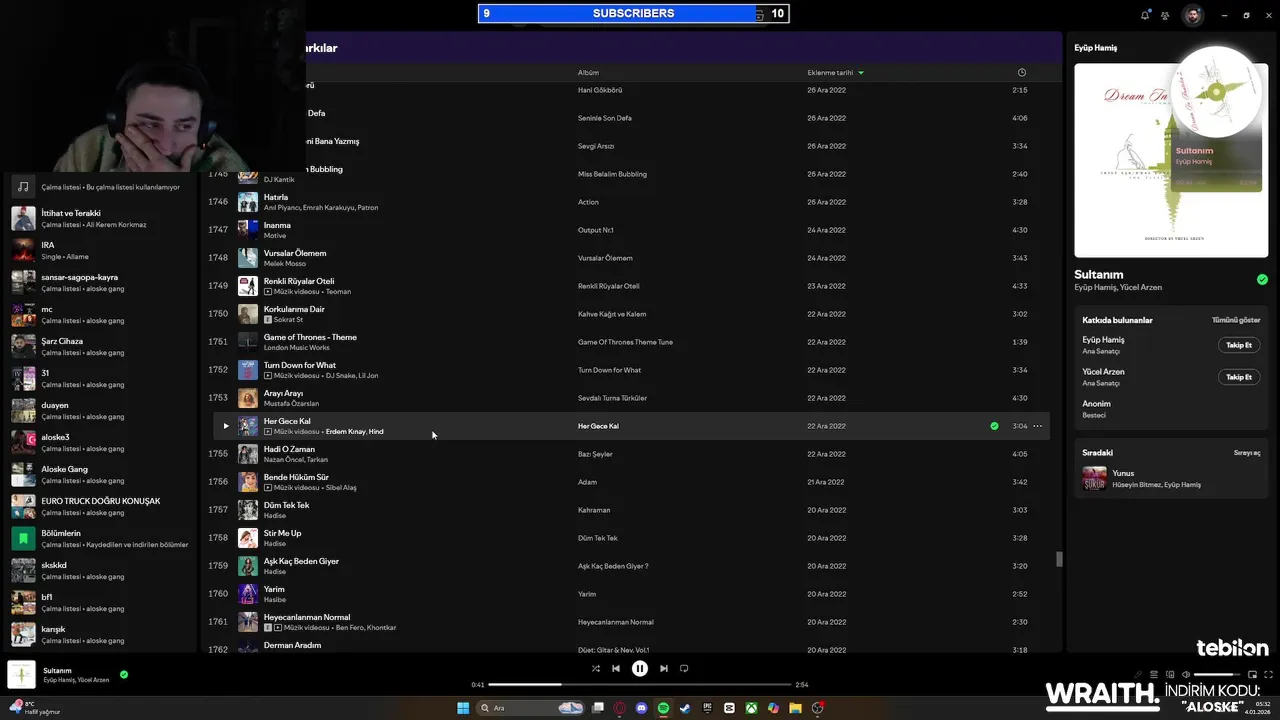Open OBS Studio from the taskbar
1280x720 pixels.
(x=817, y=708)
